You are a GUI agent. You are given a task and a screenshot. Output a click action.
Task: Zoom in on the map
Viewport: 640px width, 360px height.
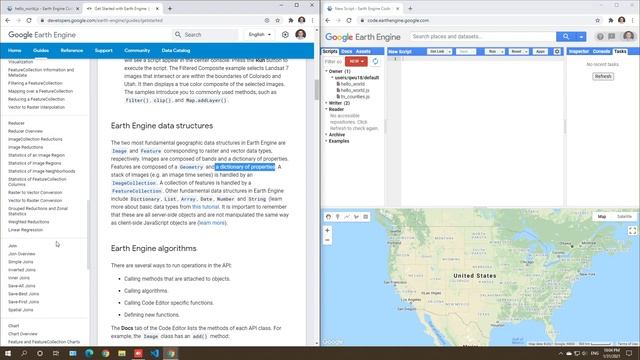point(327,231)
